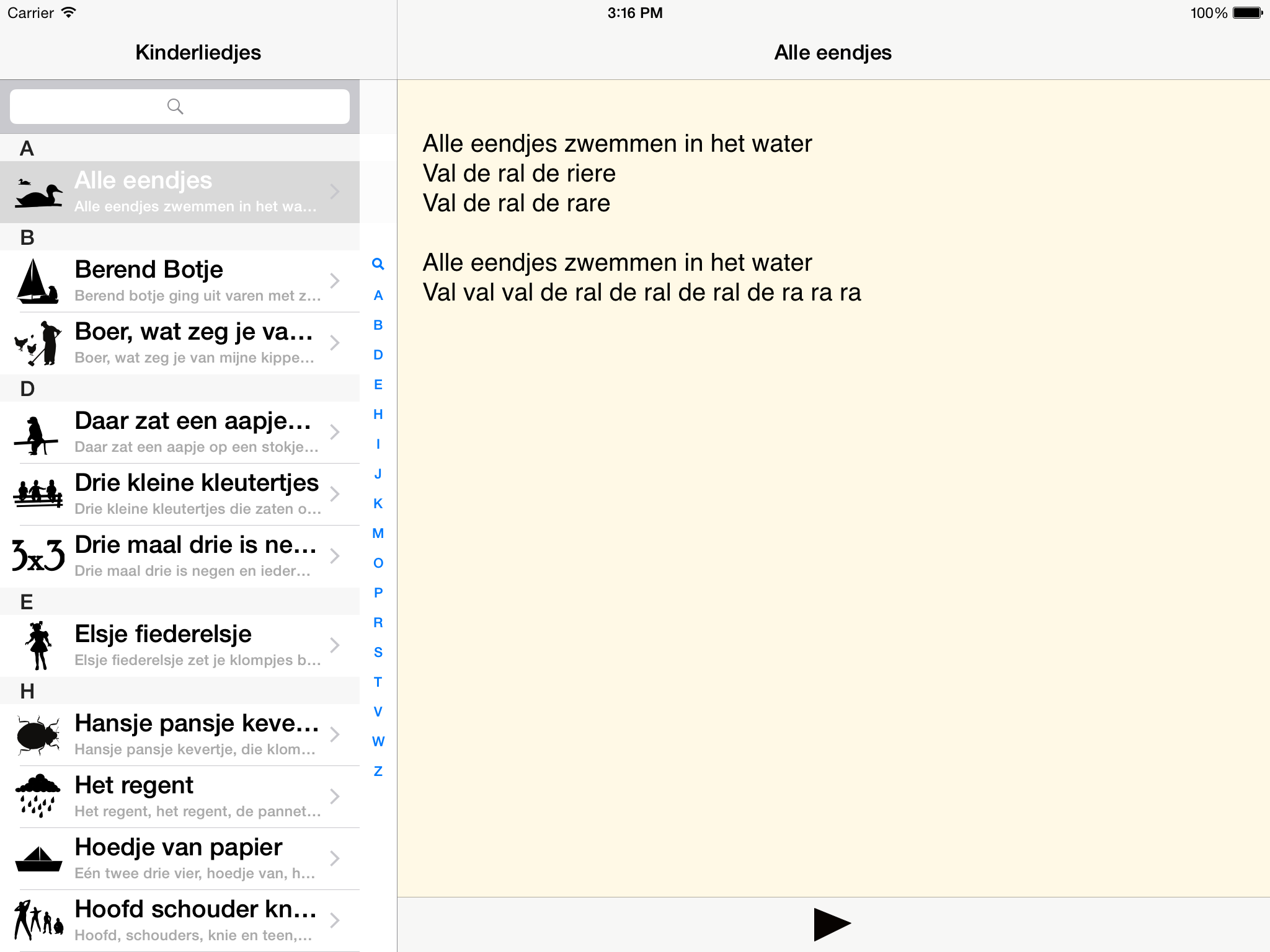Jump to index letter E
Viewport: 1270px width, 952px height.
coord(378,385)
